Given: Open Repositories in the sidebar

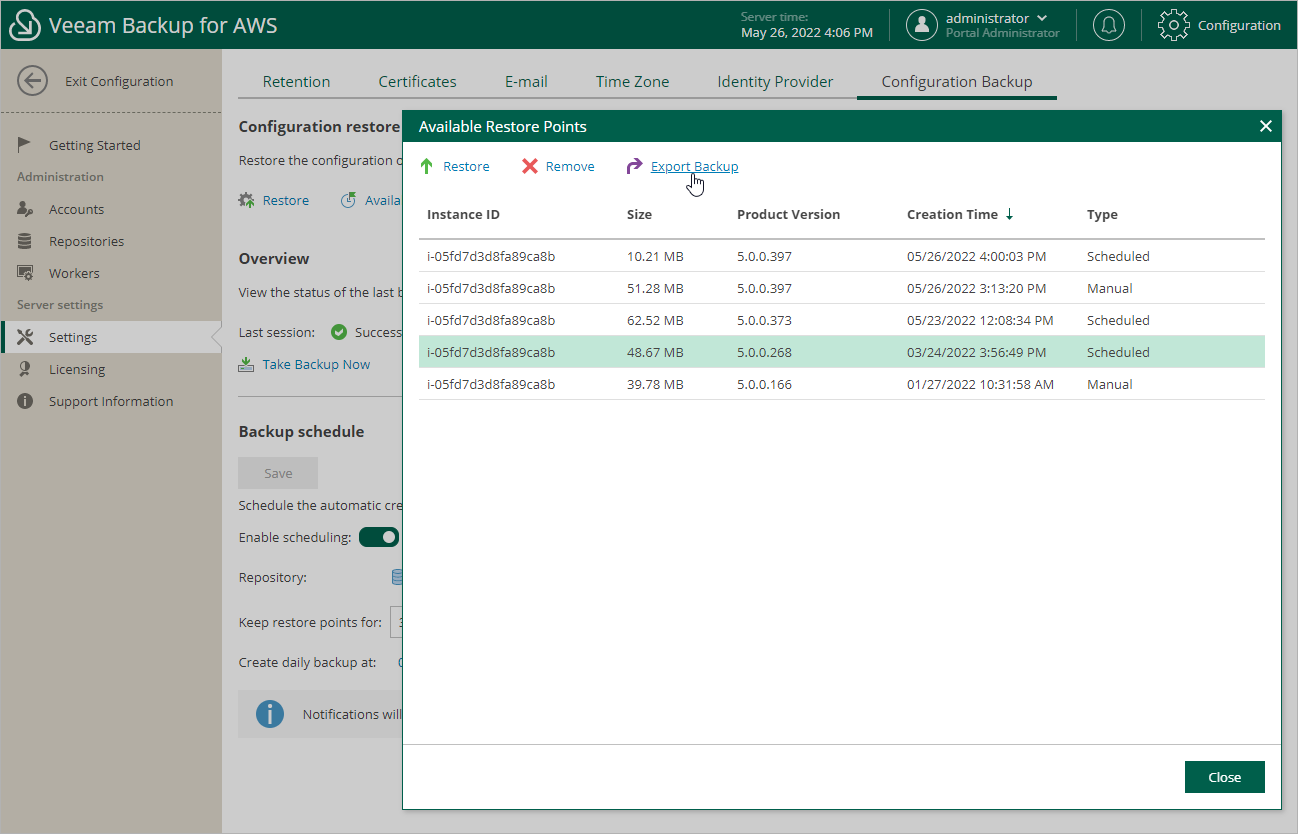Looking at the screenshot, I should [86, 241].
